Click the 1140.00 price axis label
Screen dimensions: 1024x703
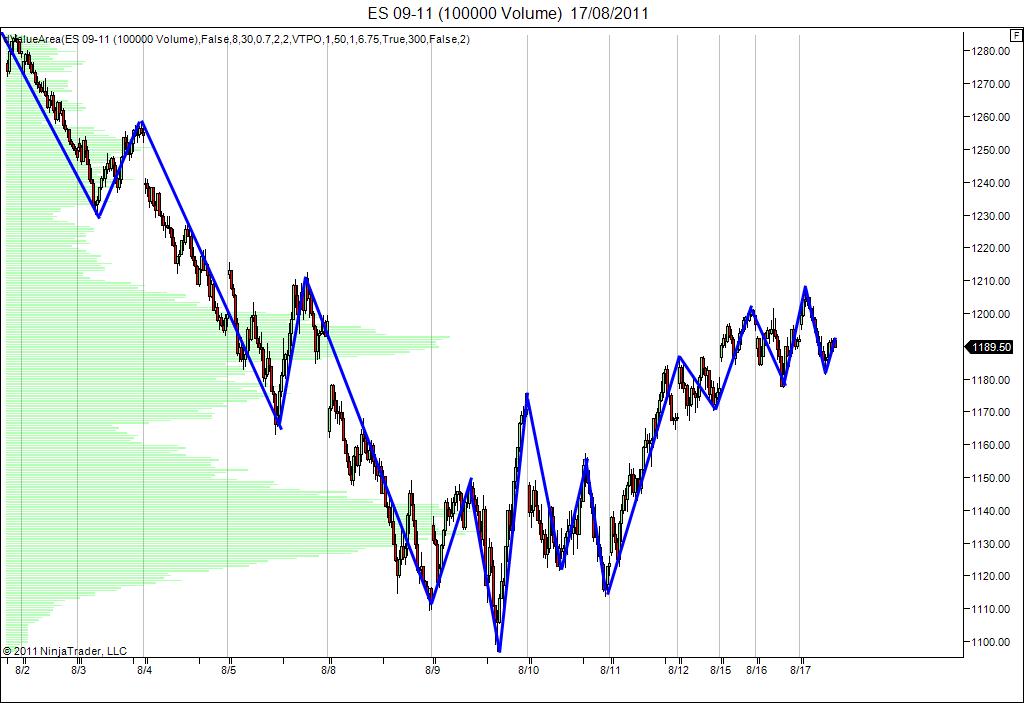(992, 511)
